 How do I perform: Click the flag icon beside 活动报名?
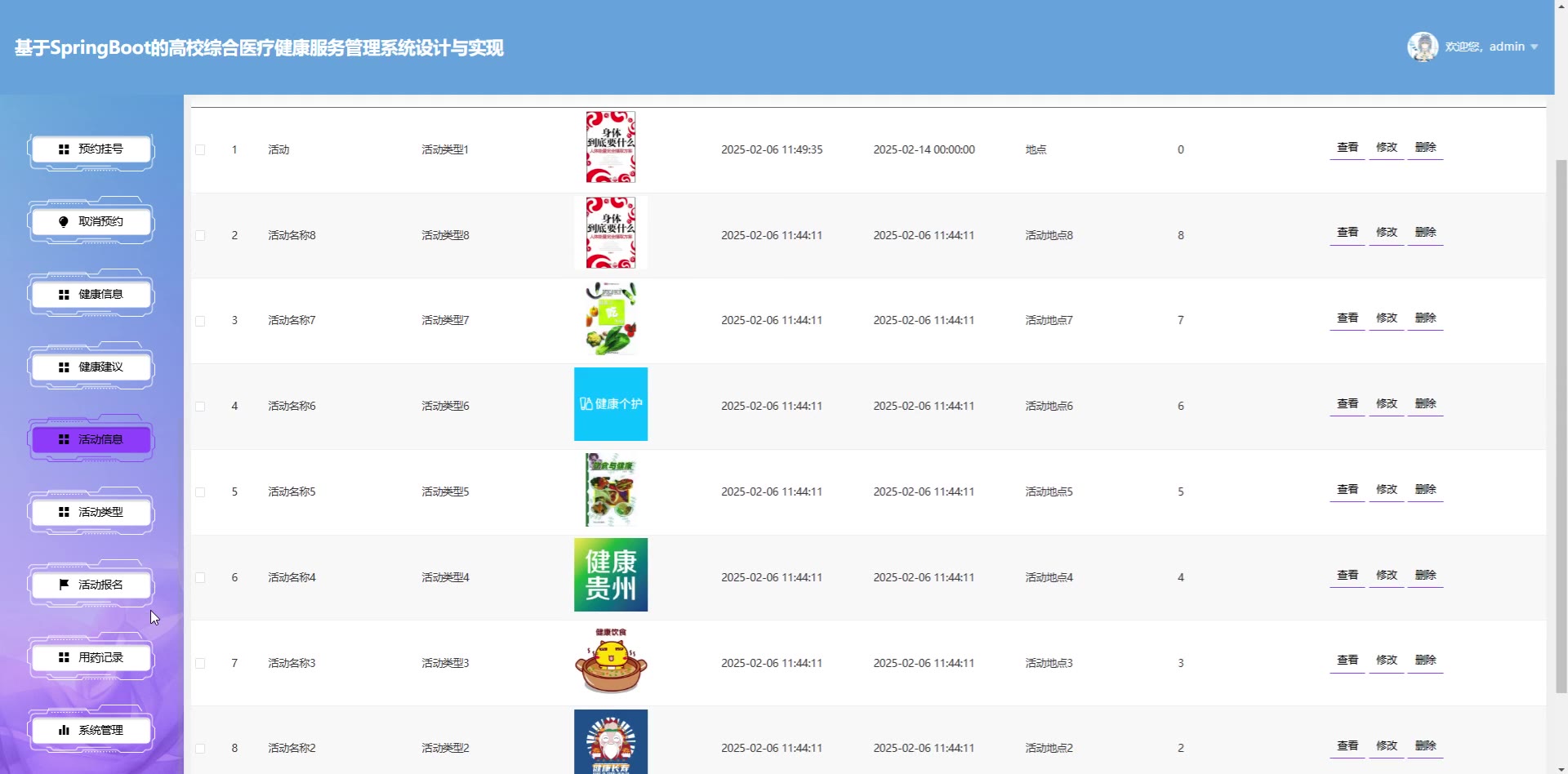point(64,585)
